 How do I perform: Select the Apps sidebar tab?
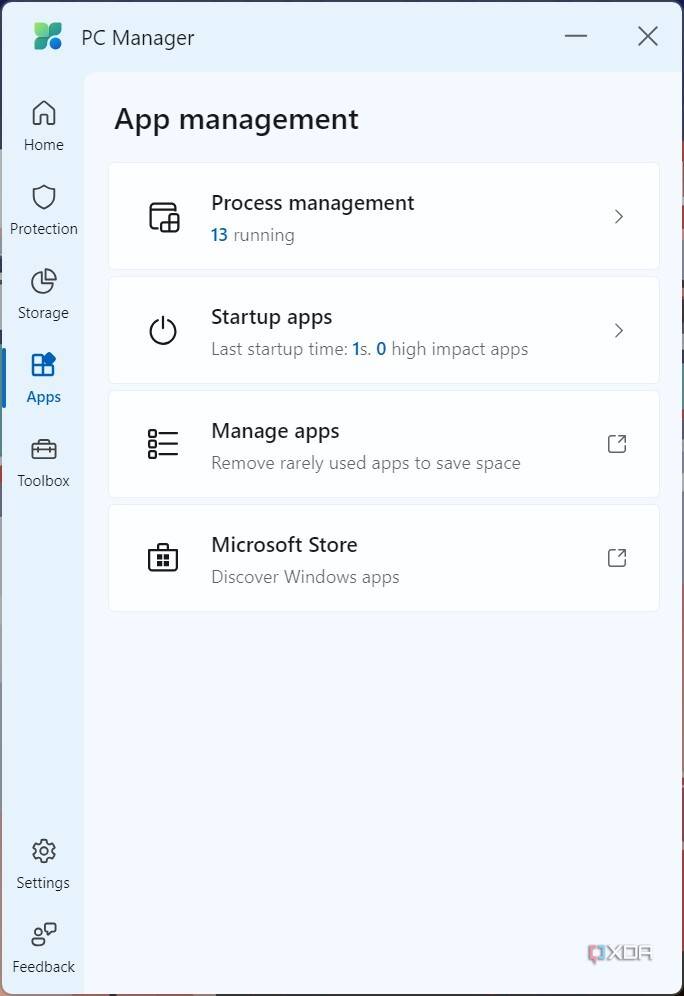pos(43,378)
